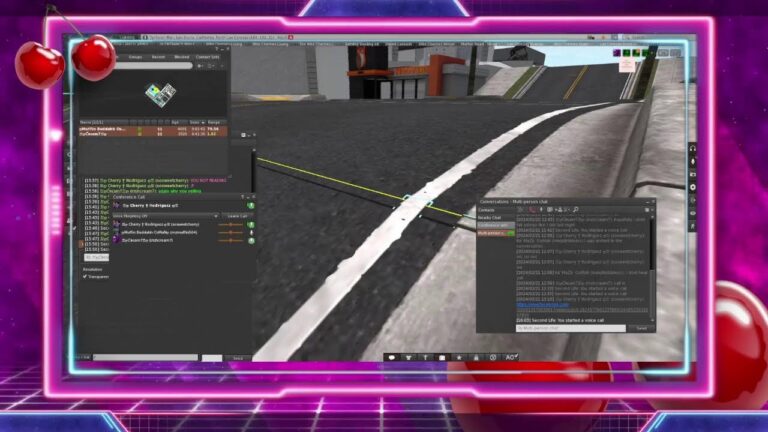Click the purple HUD icon at top right
Image resolution: width=768 pixels, height=432 pixels.
click(x=617, y=52)
